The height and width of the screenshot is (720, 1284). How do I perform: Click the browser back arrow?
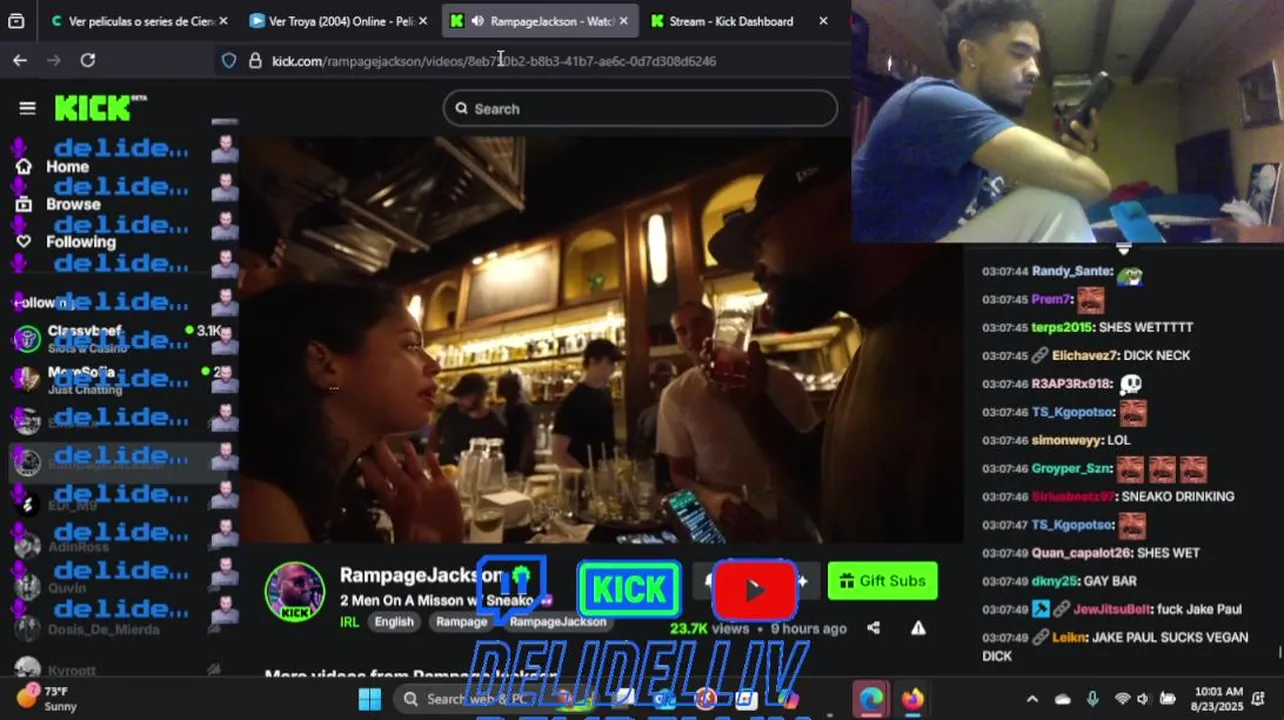tap(20, 61)
